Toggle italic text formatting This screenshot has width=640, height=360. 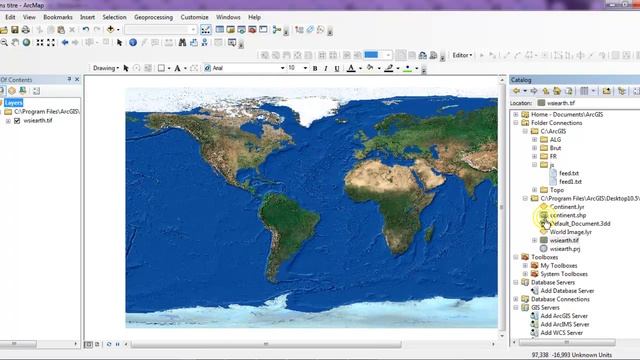click(326, 69)
